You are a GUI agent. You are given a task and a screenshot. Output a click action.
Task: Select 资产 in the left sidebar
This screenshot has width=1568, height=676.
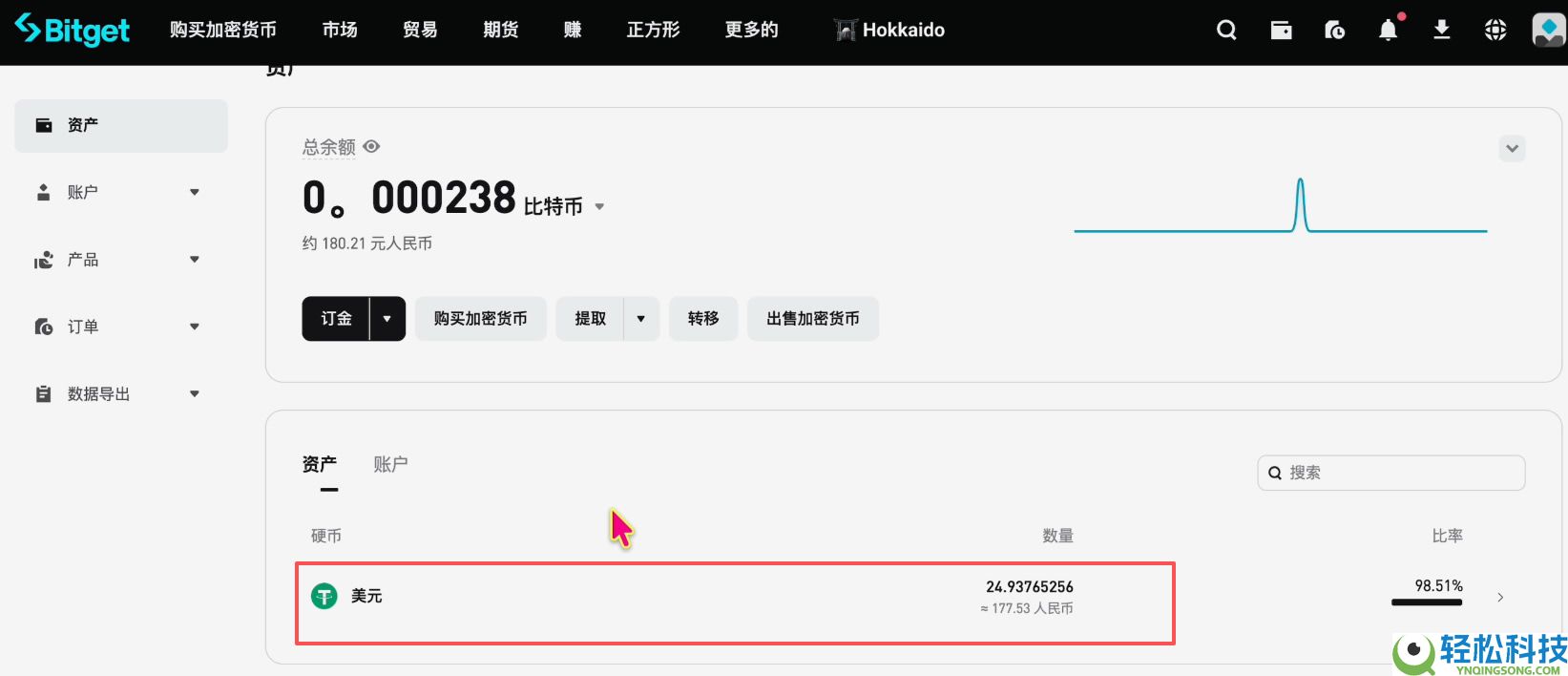121,125
